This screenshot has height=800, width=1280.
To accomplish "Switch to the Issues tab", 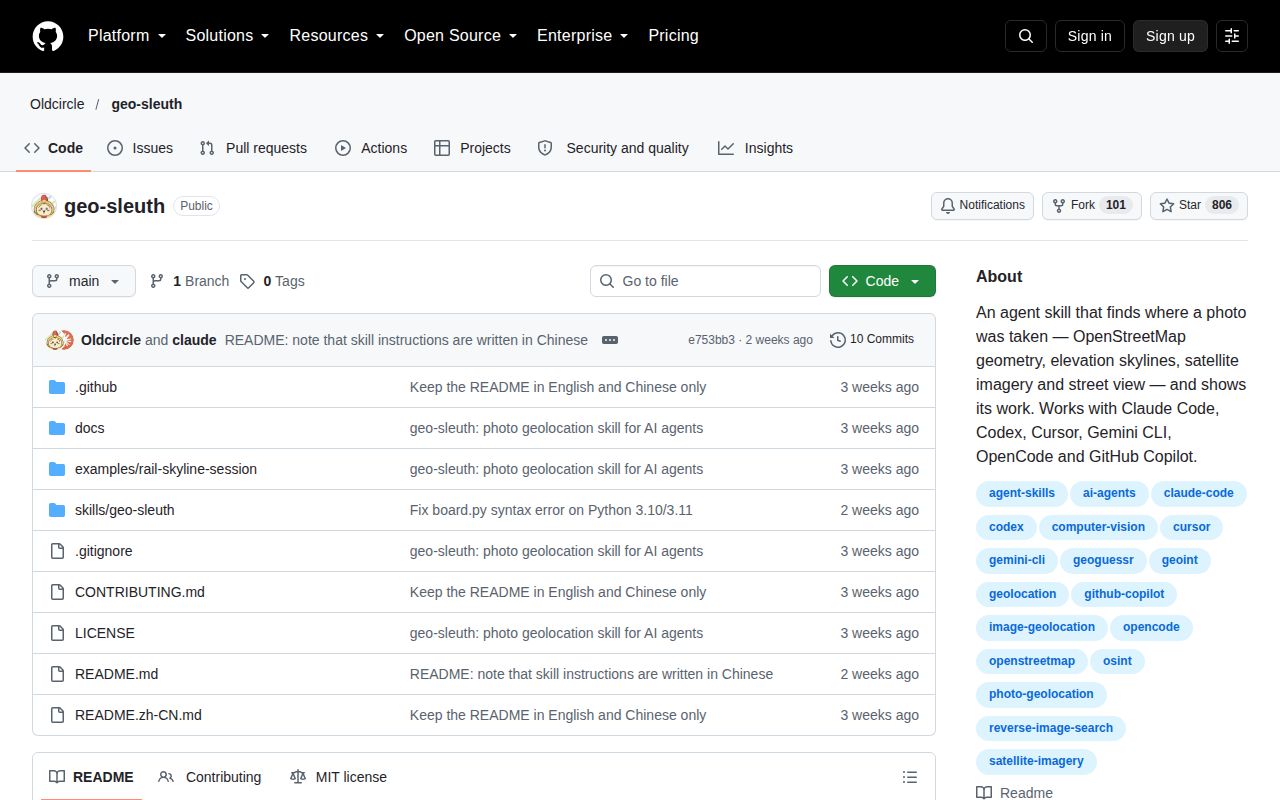I will pyautogui.click(x=140, y=148).
